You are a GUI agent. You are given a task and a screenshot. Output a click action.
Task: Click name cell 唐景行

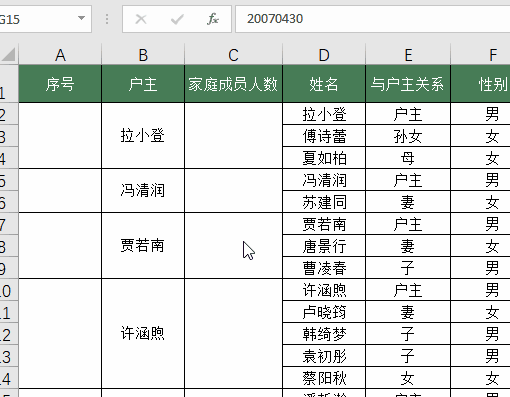coord(324,246)
